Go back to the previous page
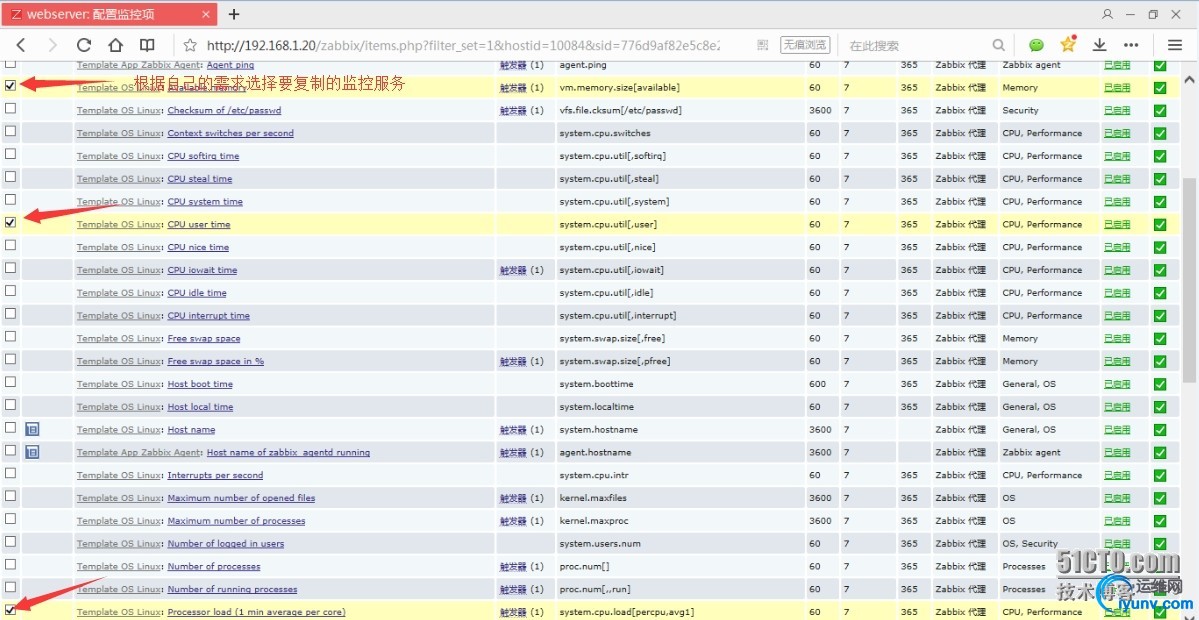 tap(21, 45)
